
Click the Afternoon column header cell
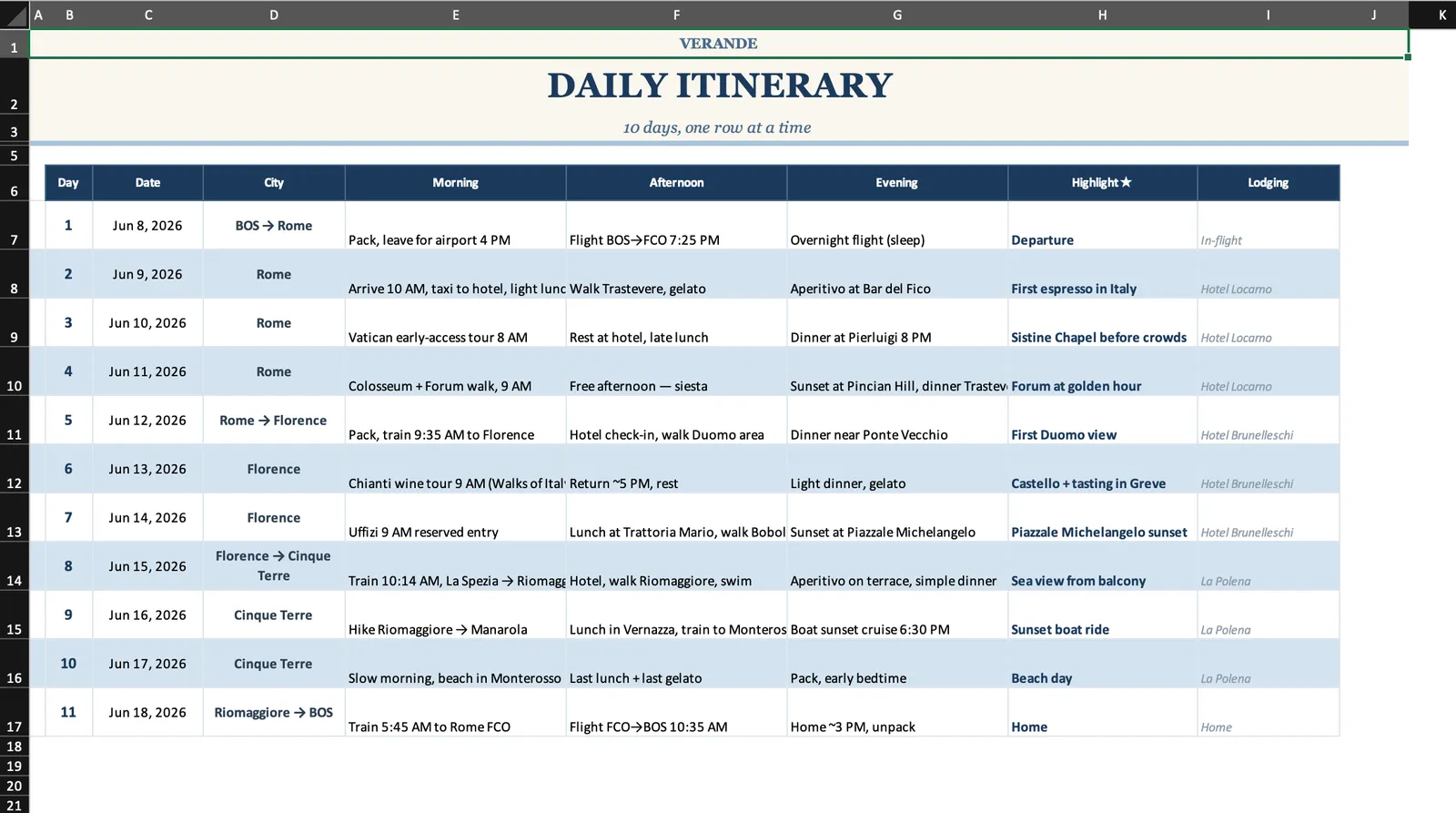click(676, 183)
